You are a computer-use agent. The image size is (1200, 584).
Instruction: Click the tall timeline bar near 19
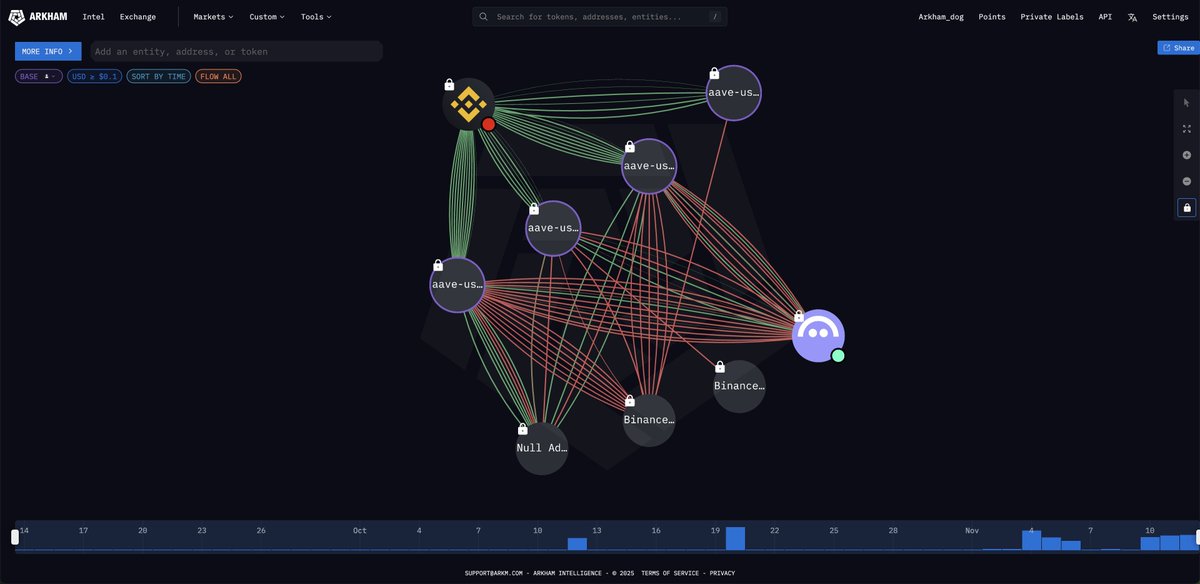click(x=735, y=538)
